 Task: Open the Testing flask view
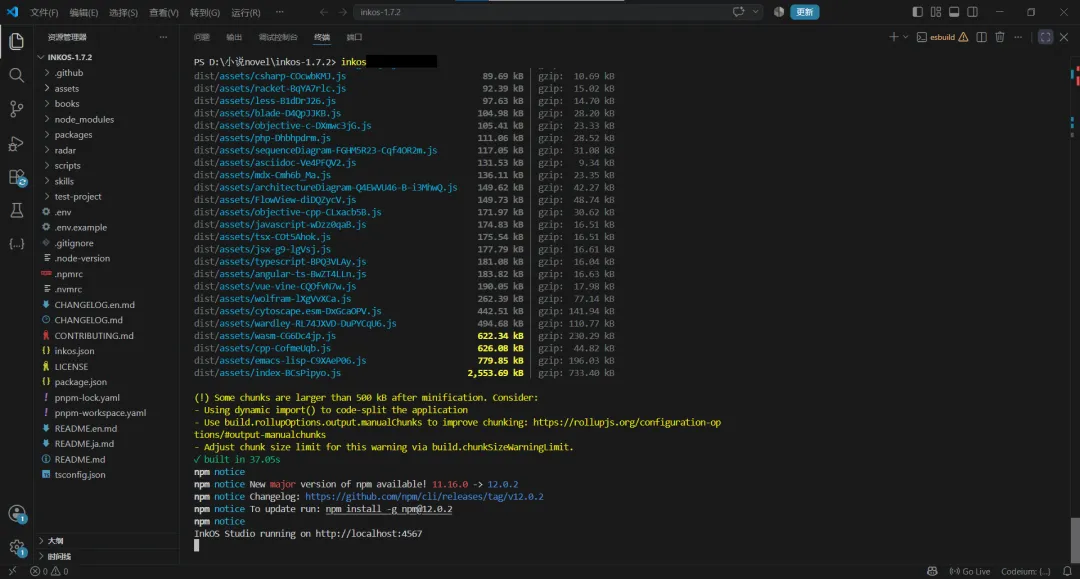pyautogui.click(x=17, y=211)
